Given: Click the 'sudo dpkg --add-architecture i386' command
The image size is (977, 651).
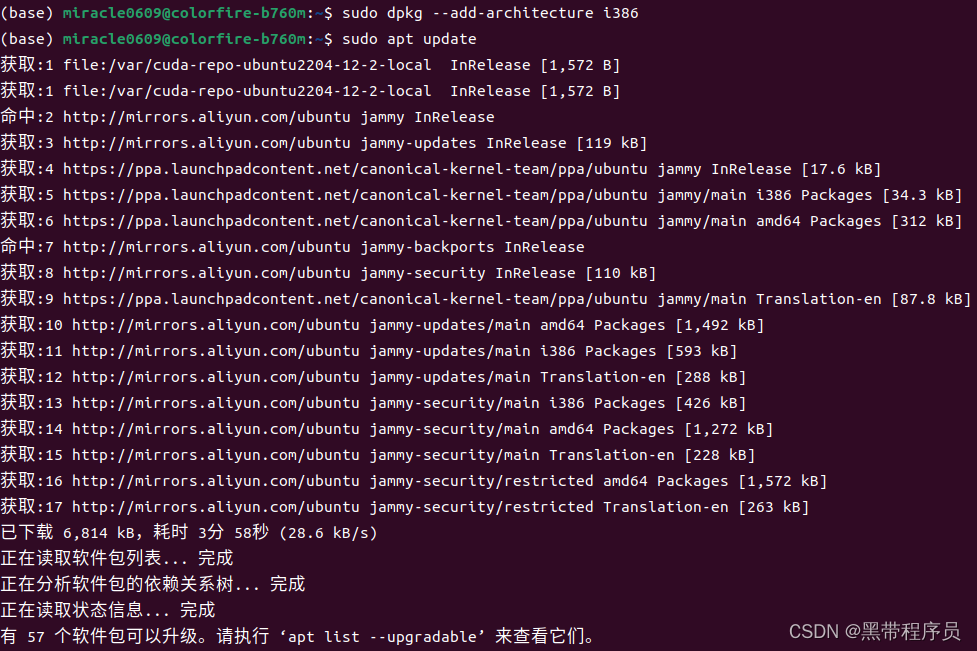Looking at the screenshot, I should coord(490,13).
